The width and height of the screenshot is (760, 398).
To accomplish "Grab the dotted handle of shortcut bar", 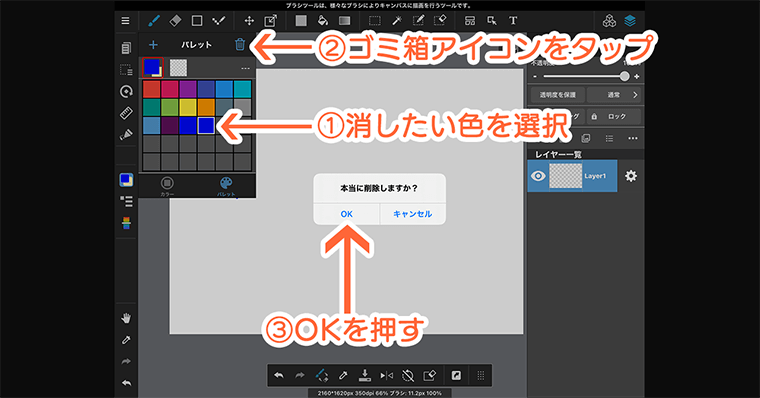I will tap(480, 375).
